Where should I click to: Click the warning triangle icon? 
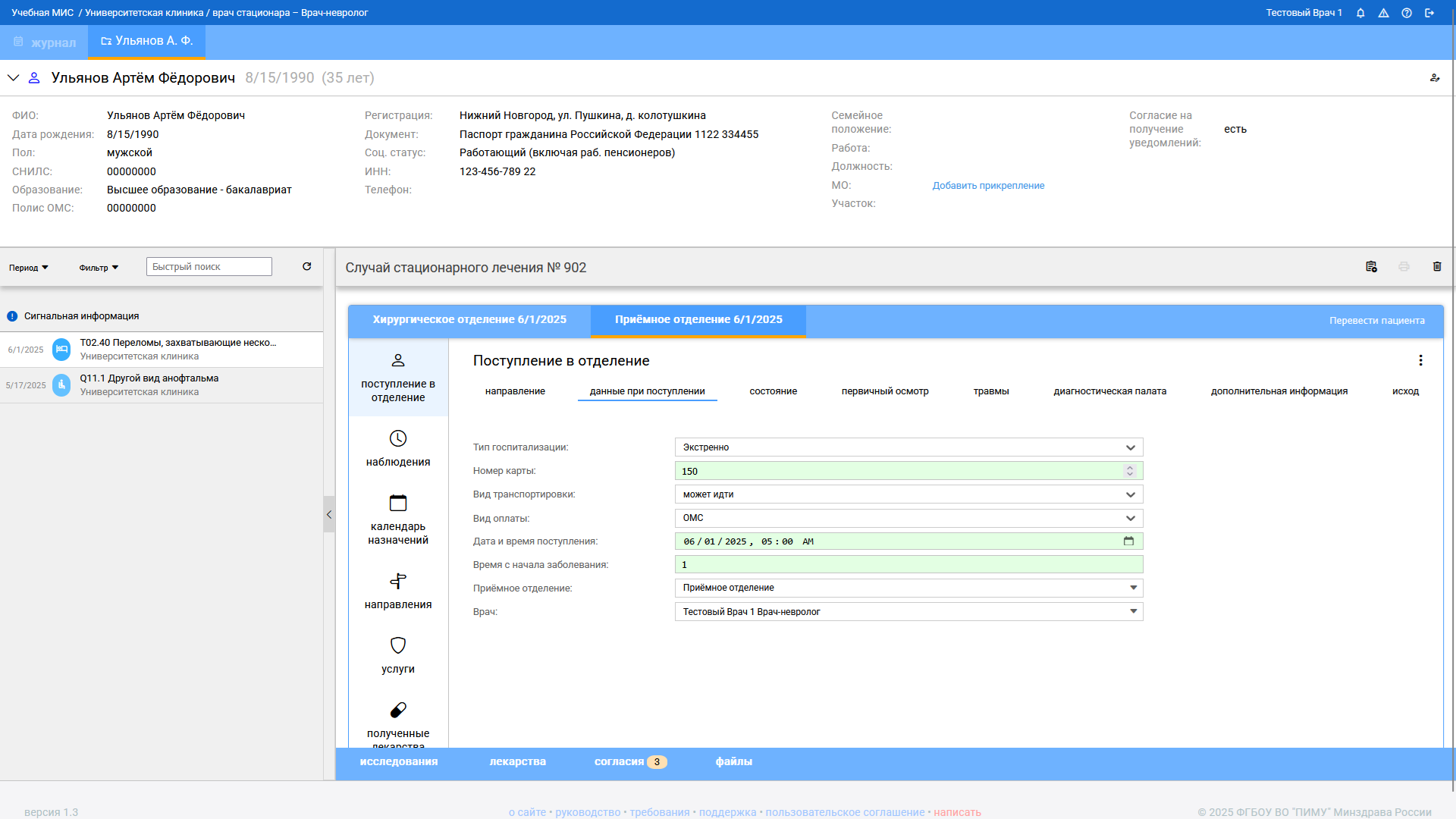[1383, 13]
